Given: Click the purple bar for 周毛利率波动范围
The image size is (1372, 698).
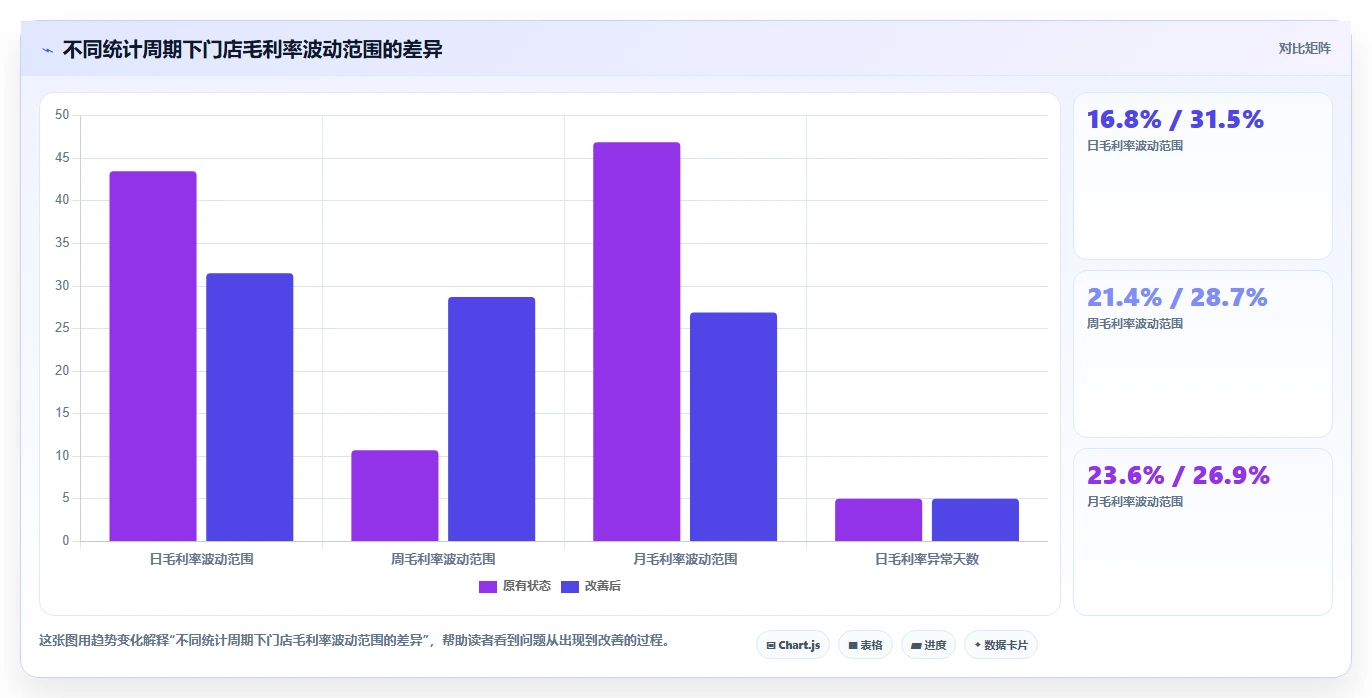Looking at the screenshot, I should (395, 496).
